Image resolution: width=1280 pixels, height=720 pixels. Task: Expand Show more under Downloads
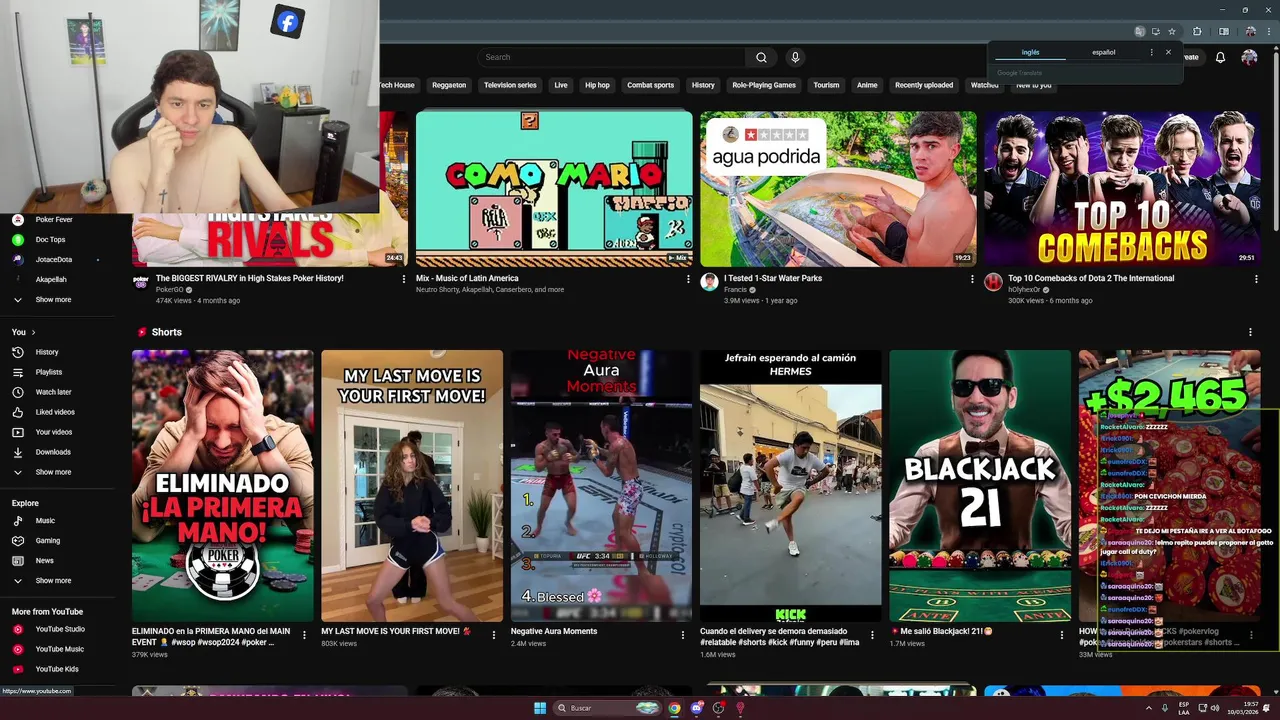(x=53, y=472)
